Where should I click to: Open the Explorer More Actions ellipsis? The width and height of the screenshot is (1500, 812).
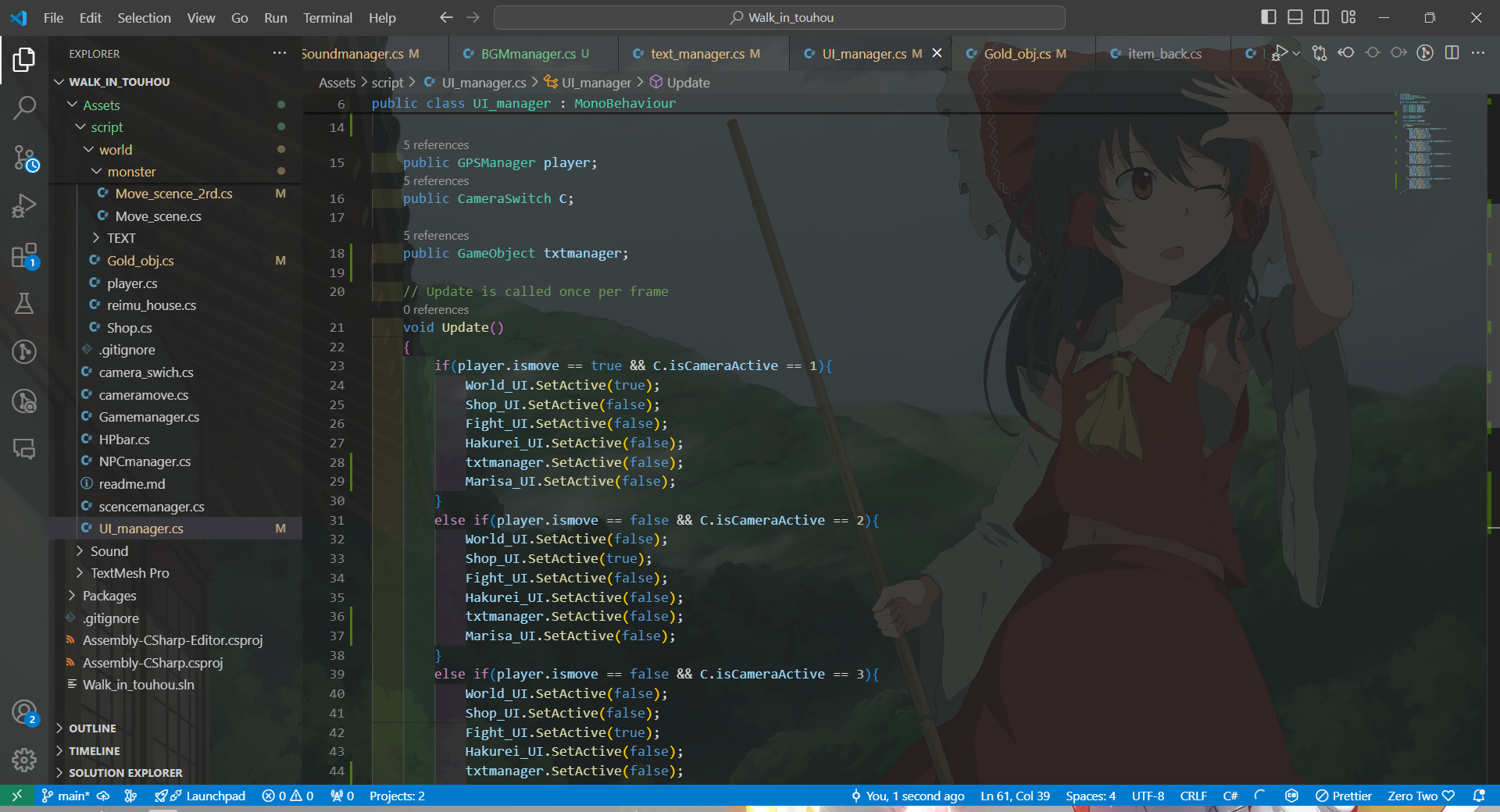(279, 53)
